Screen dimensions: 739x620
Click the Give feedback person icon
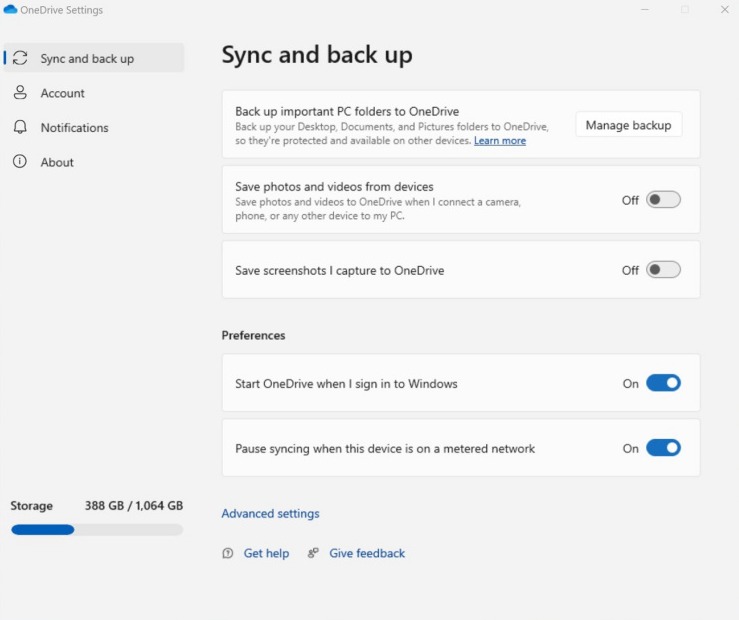313,553
